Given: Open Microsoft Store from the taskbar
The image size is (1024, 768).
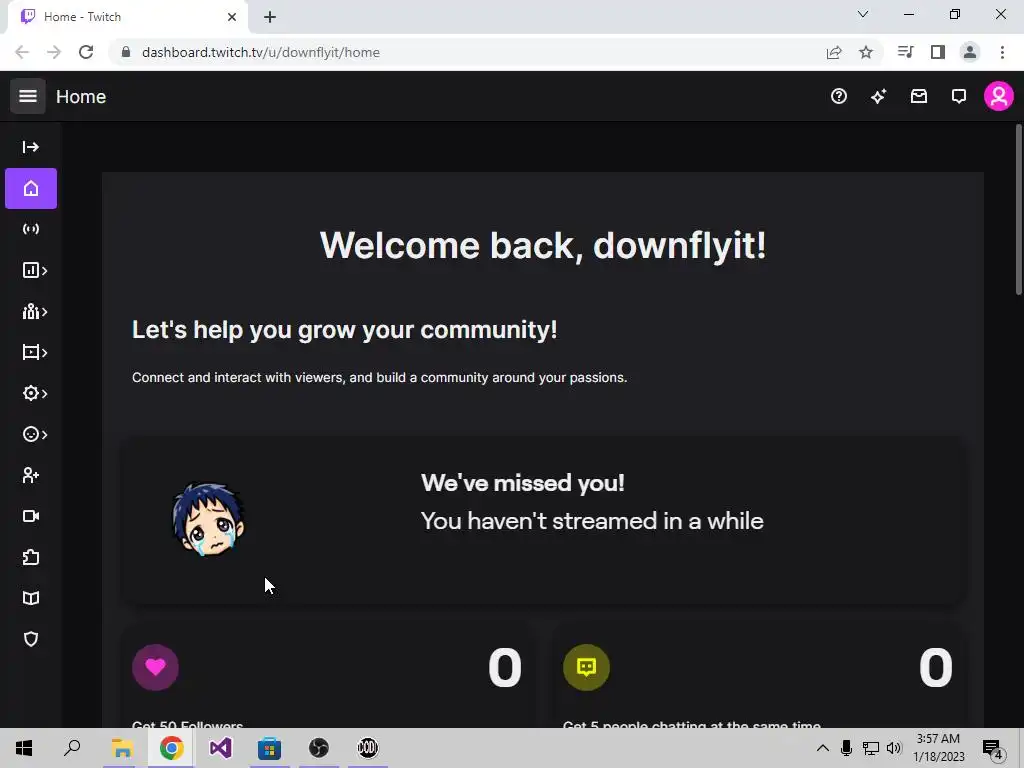Looking at the screenshot, I should coord(269,748).
